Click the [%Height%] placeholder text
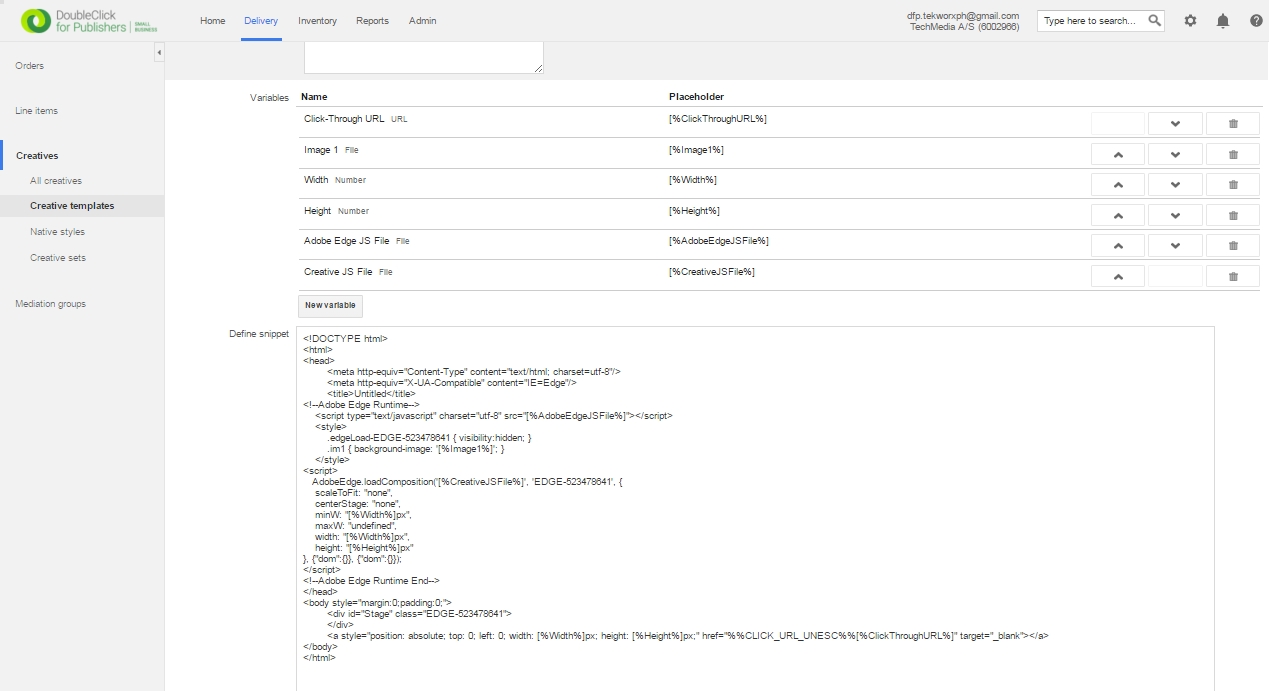The image size is (1269, 691). coord(694,211)
